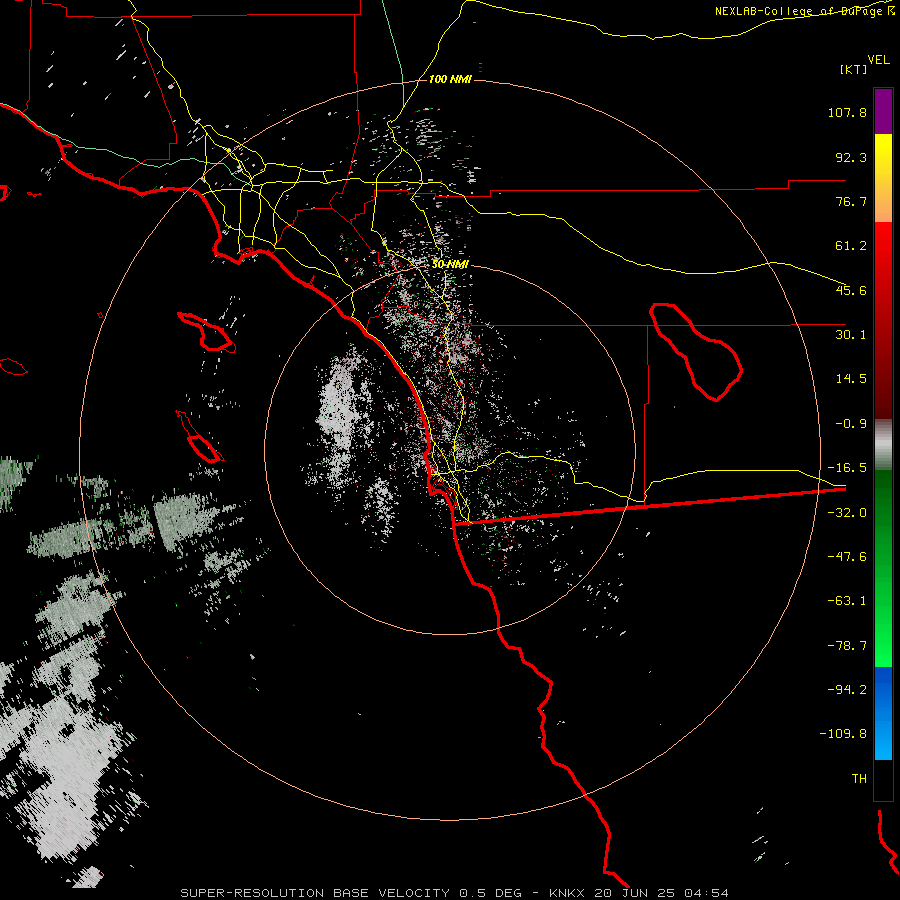Click the dark green segment of the color bar
900x900 pixels.
click(883, 517)
